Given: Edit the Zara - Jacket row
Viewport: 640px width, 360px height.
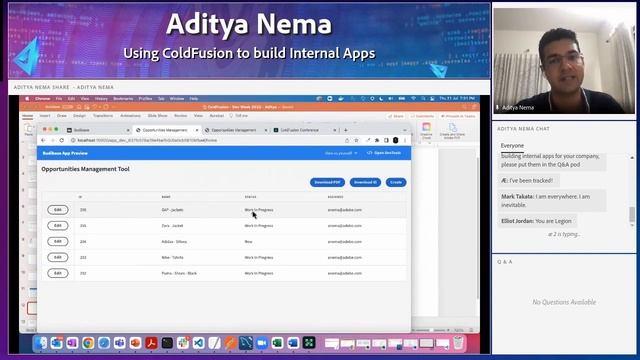Looking at the screenshot, I should coord(58,226).
